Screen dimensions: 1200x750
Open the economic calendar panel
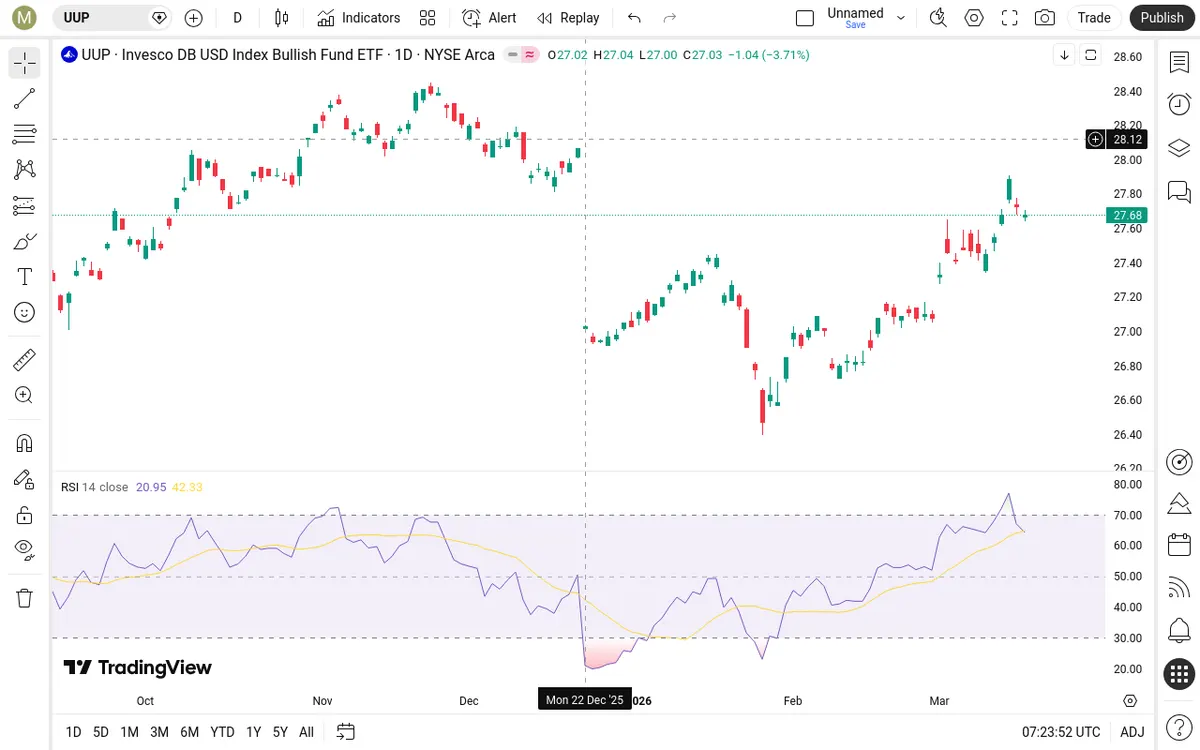click(1179, 545)
